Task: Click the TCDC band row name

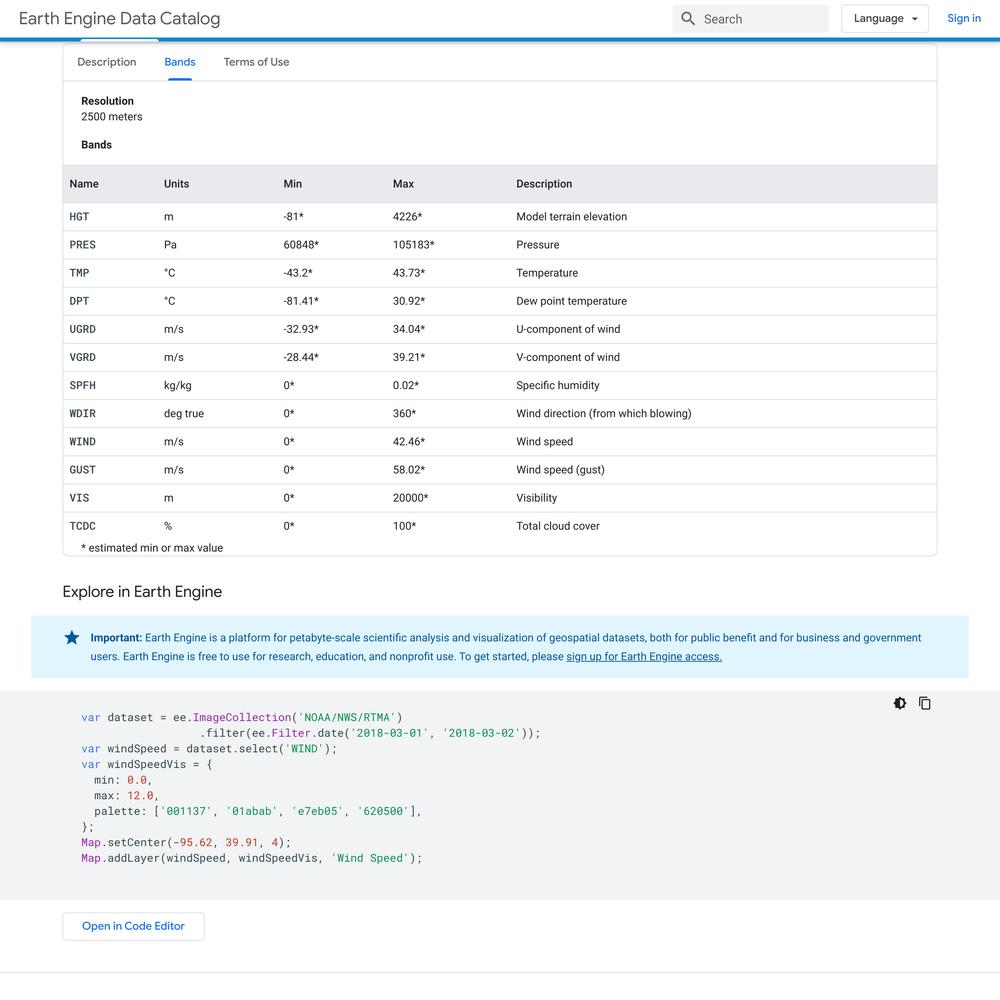Action: 82,526
